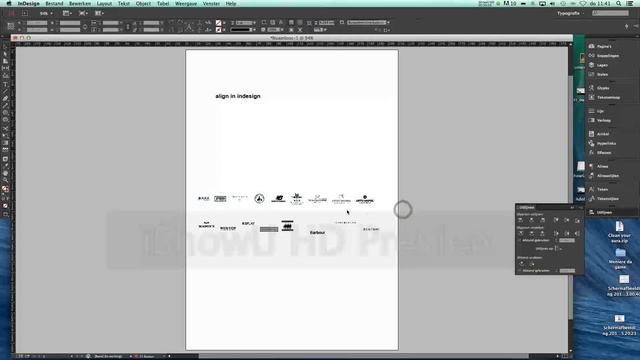Align selected objects to bottom edges
Image resolution: width=640 pixels, height=360 pixels.
coord(577,220)
